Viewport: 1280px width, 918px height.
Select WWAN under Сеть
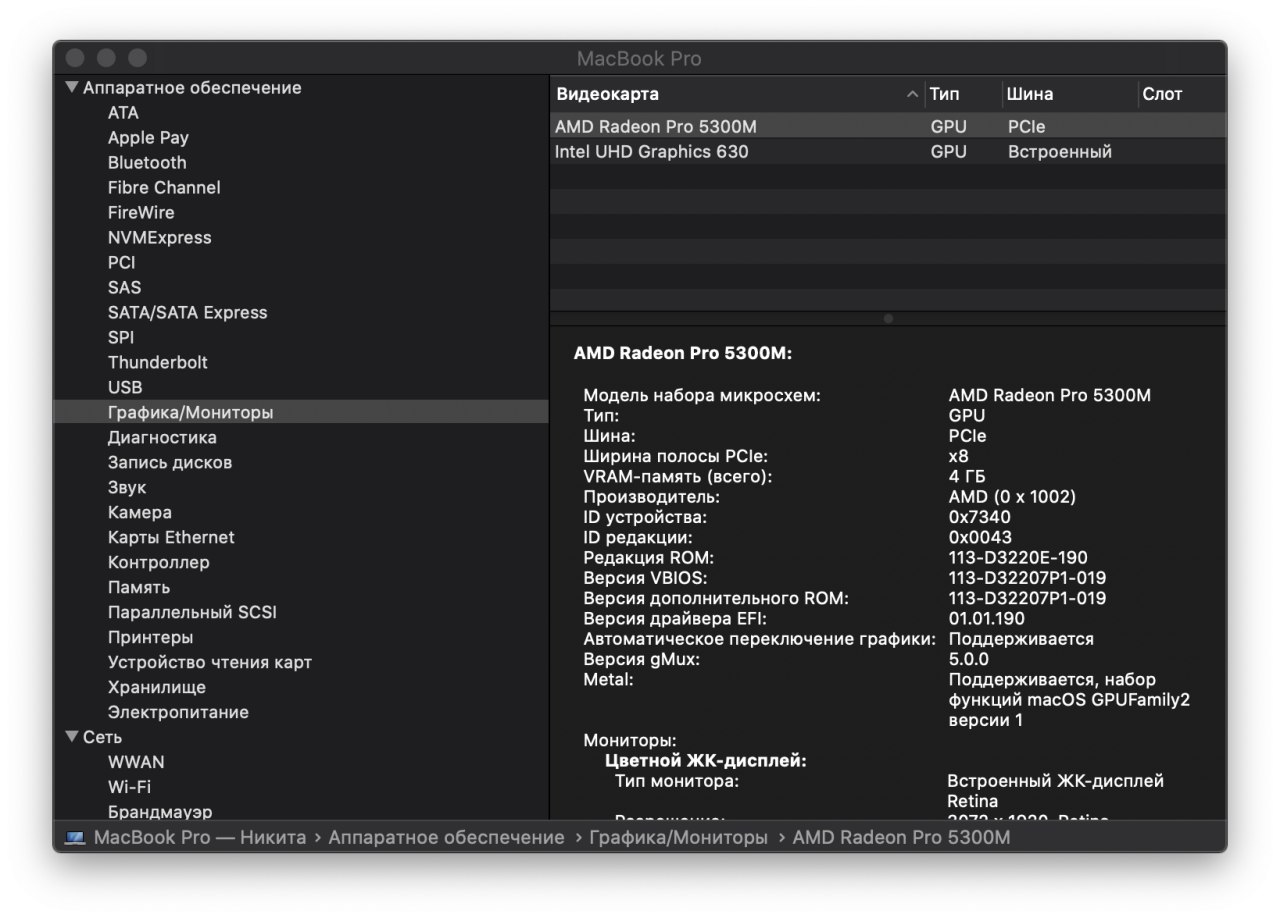[x=136, y=762]
